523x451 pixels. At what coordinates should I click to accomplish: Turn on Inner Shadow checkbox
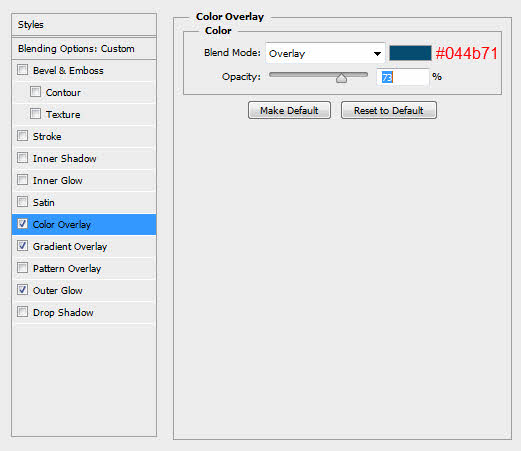[x=22, y=158]
